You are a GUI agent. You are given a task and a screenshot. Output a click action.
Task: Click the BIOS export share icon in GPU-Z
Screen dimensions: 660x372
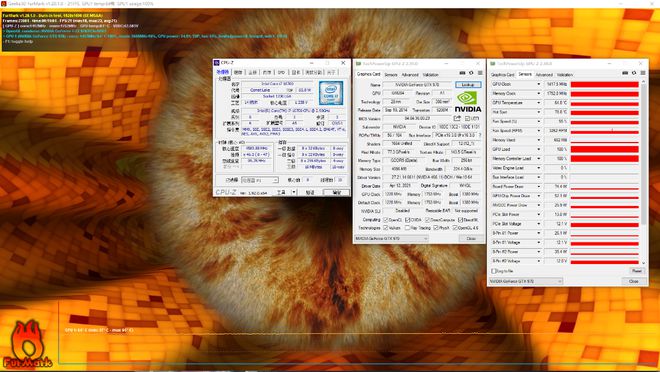click(x=457, y=119)
